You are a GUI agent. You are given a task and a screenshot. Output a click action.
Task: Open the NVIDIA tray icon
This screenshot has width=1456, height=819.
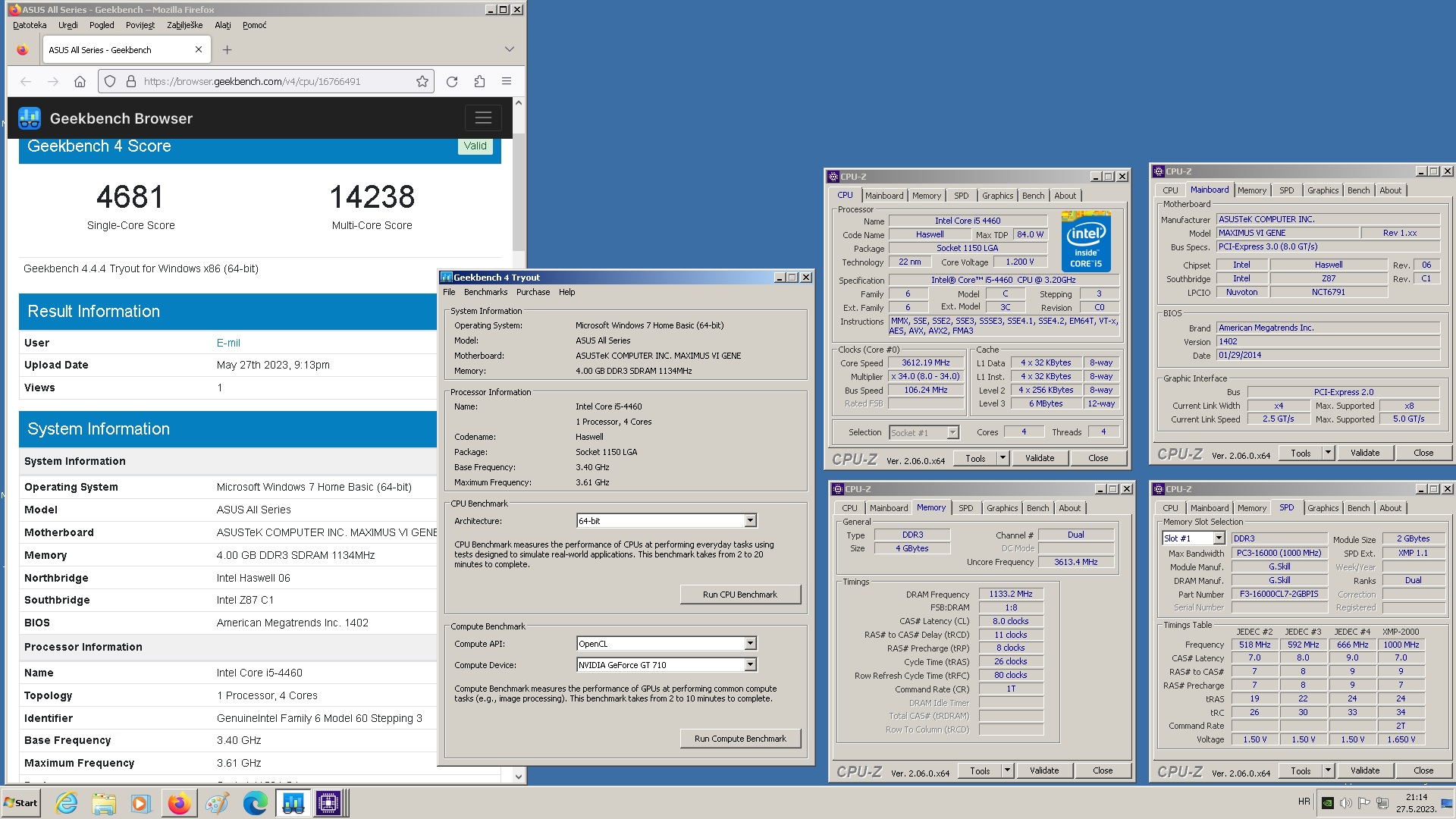1327,803
